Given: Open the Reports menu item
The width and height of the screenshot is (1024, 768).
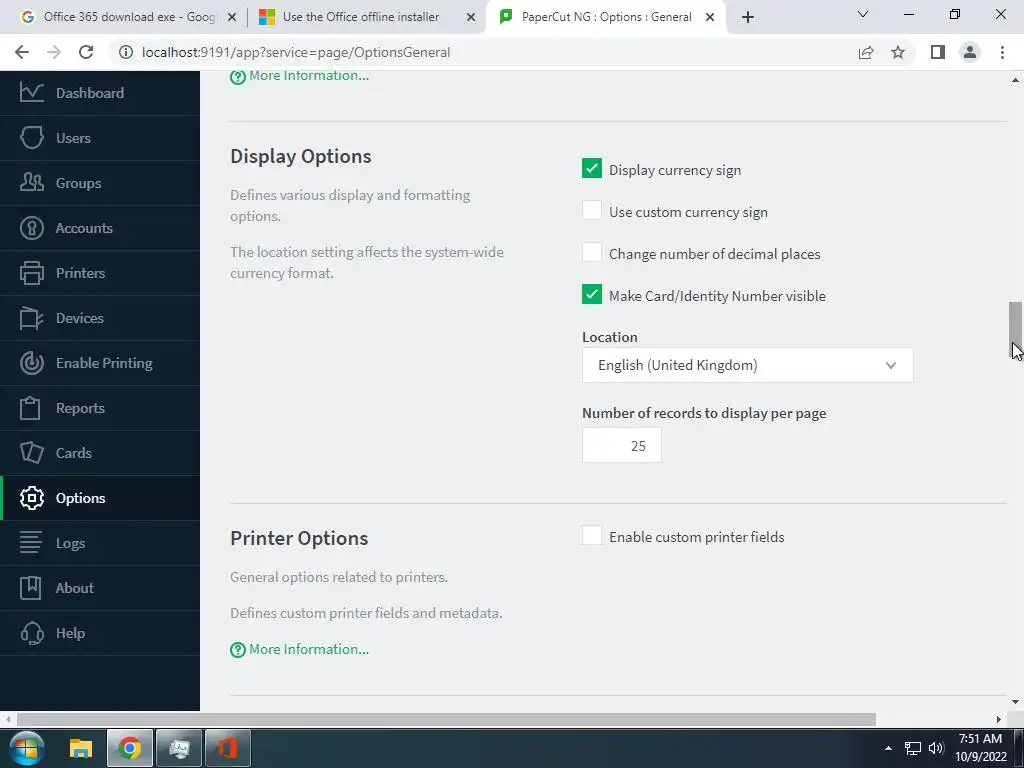Looking at the screenshot, I should coord(100,408).
